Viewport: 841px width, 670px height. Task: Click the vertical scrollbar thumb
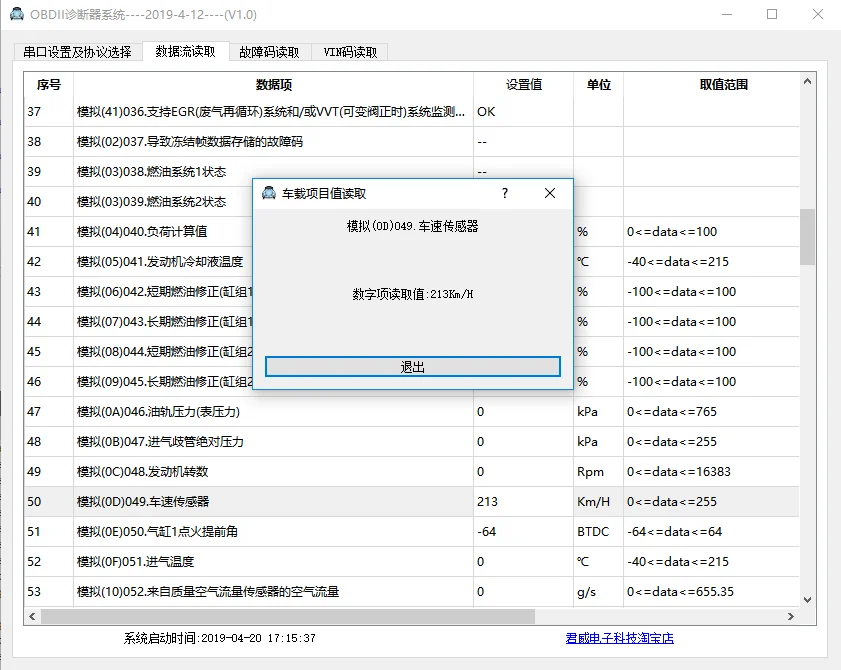tap(807, 236)
